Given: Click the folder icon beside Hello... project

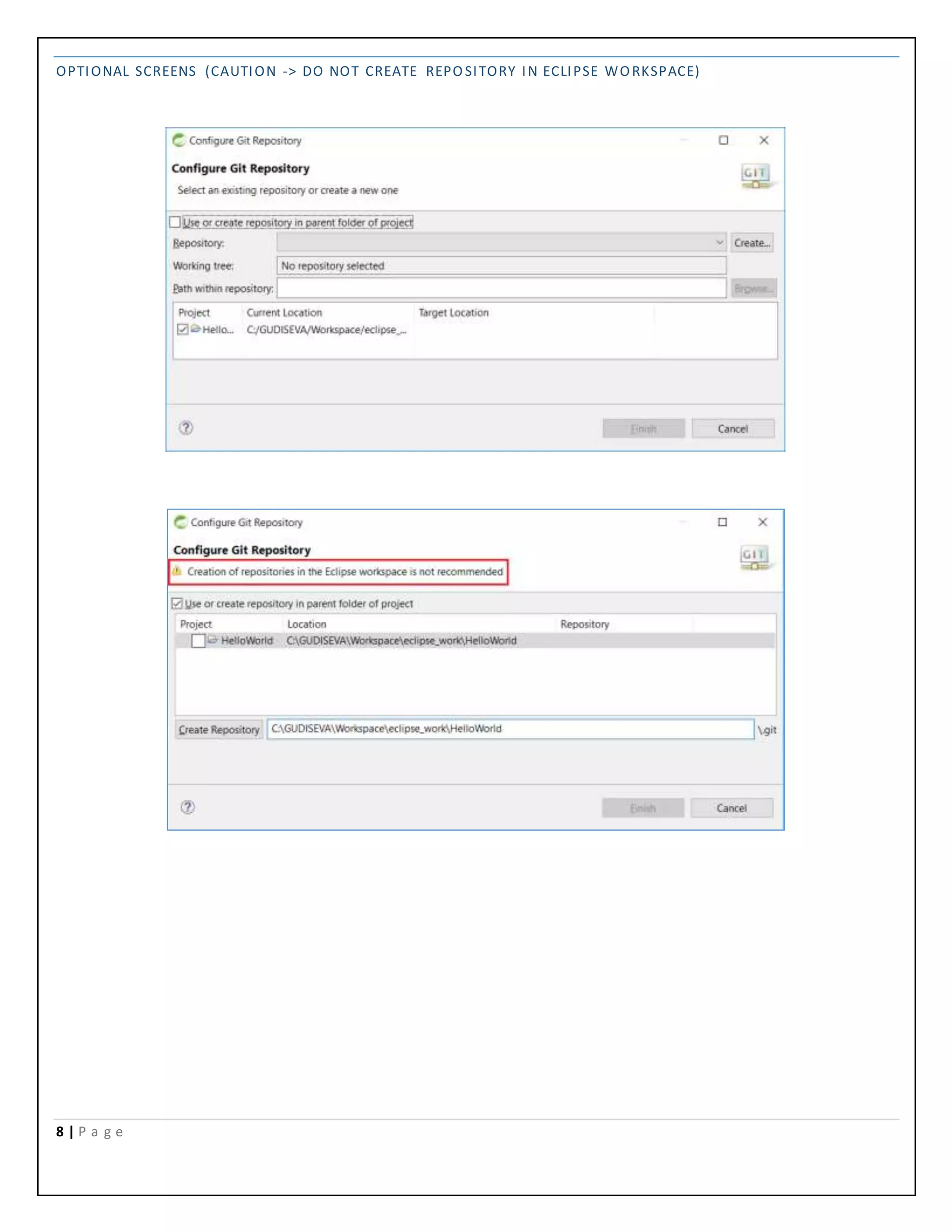Looking at the screenshot, I should tap(196, 328).
